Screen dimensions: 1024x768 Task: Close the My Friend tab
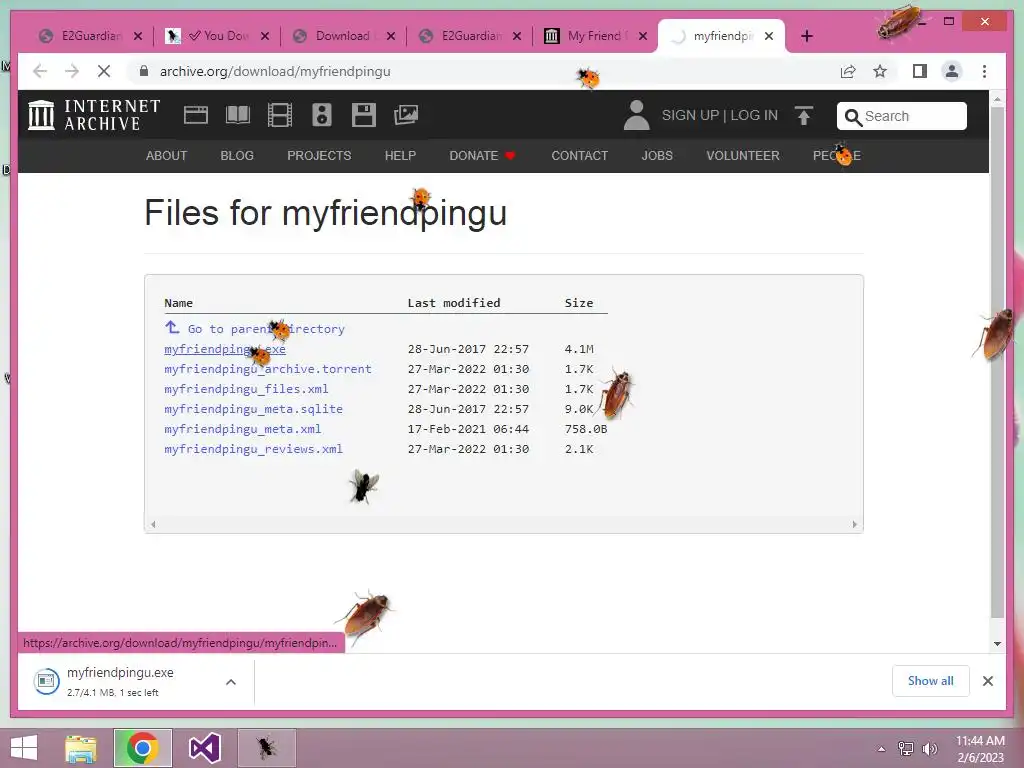(643, 36)
